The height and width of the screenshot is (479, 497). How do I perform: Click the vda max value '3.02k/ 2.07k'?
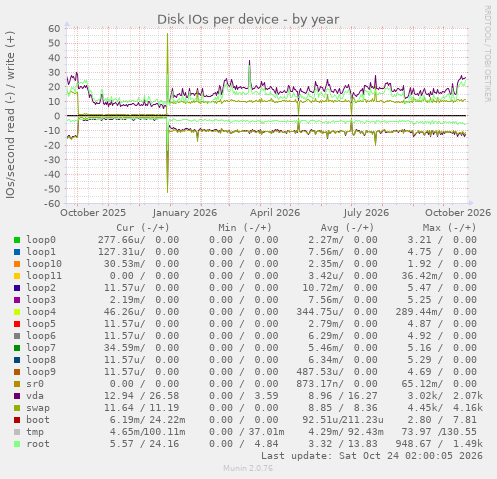pyautogui.click(x=445, y=396)
